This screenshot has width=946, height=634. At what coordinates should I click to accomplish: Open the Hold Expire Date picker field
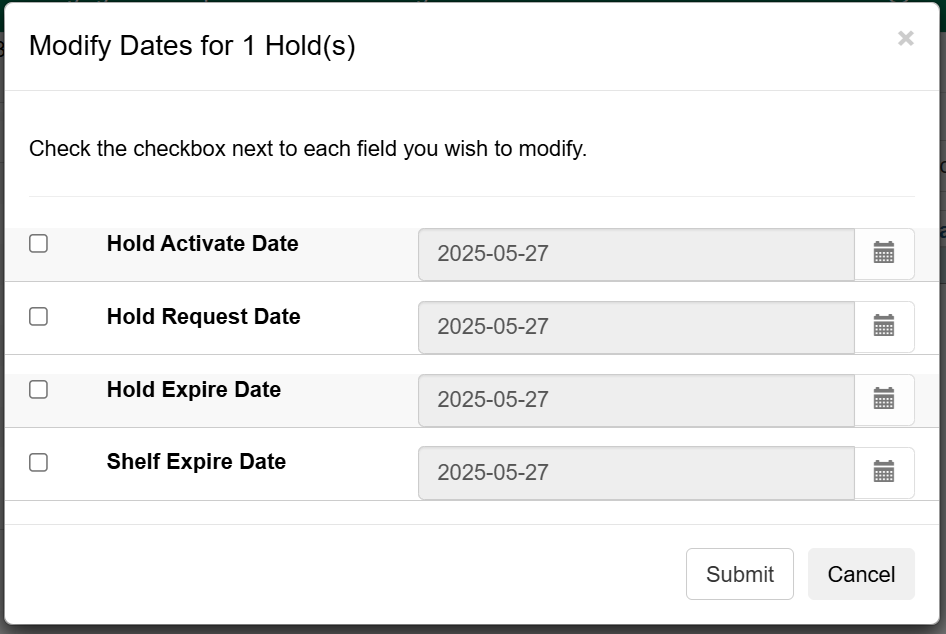click(x=636, y=399)
